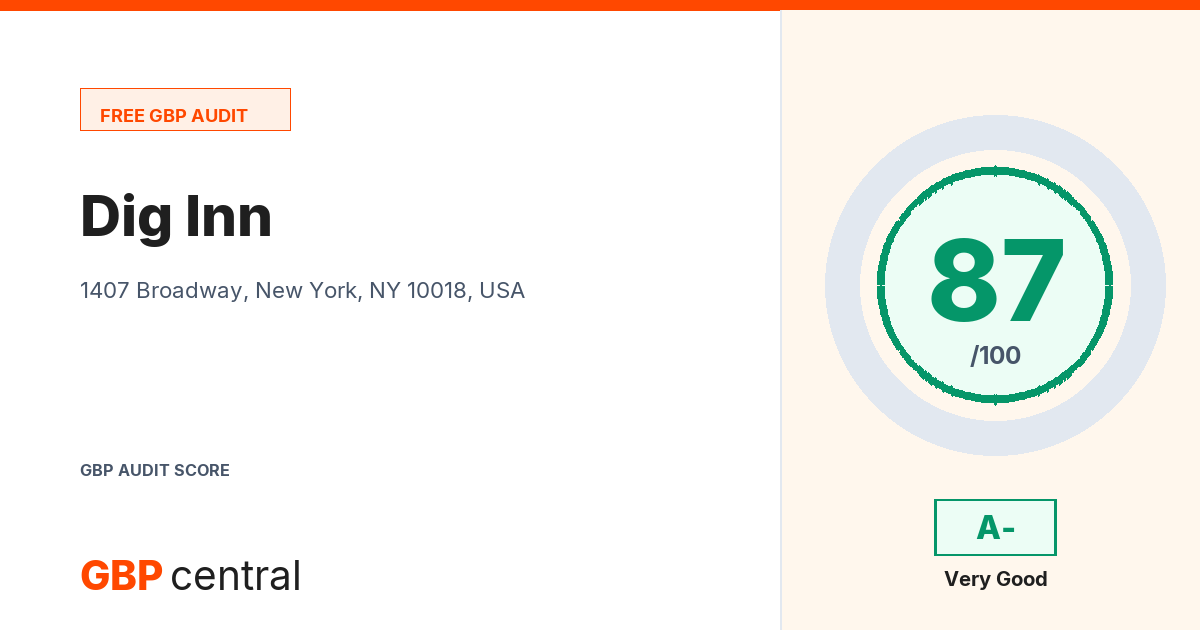This screenshot has width=1200, height=630.
Task: Click the orange bar at page top
Action: click(600, 5)
